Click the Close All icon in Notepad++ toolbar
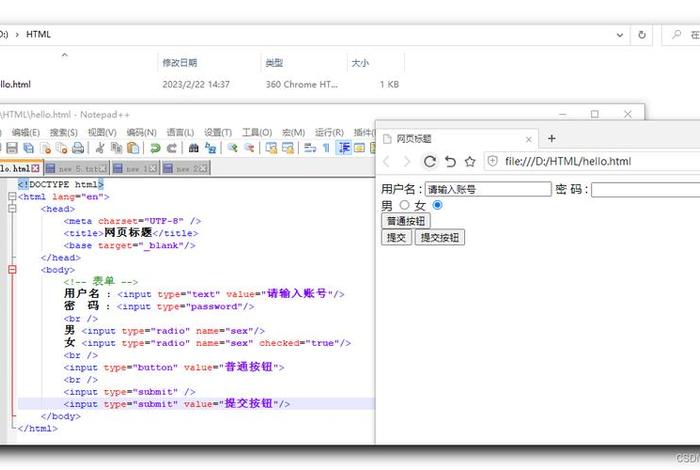The height and width of the screenshot is (470, 700). point(62,148)
